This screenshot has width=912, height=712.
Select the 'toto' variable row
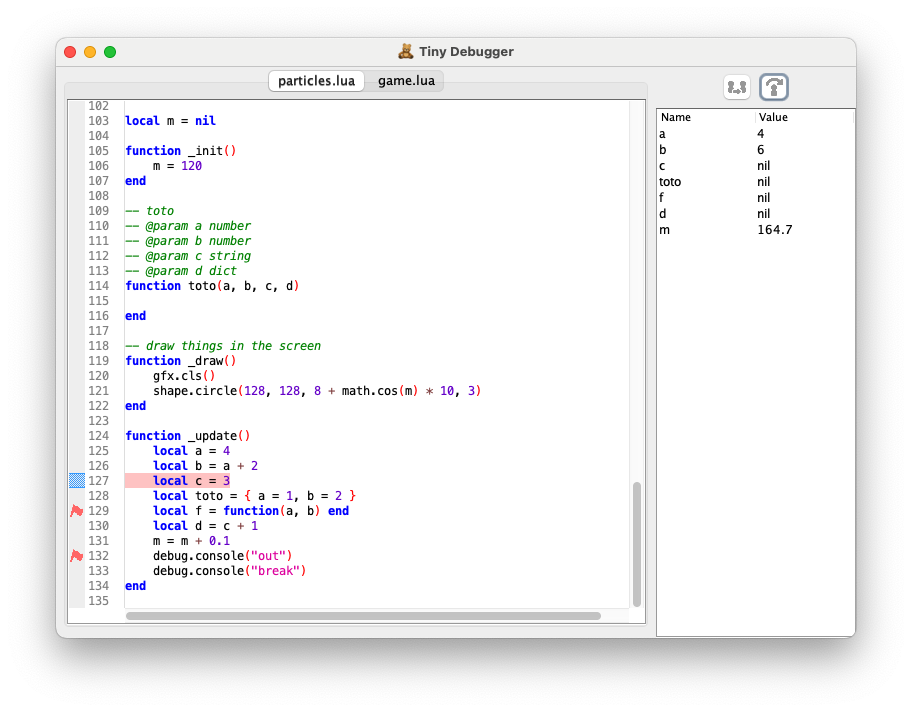[756, 181]
